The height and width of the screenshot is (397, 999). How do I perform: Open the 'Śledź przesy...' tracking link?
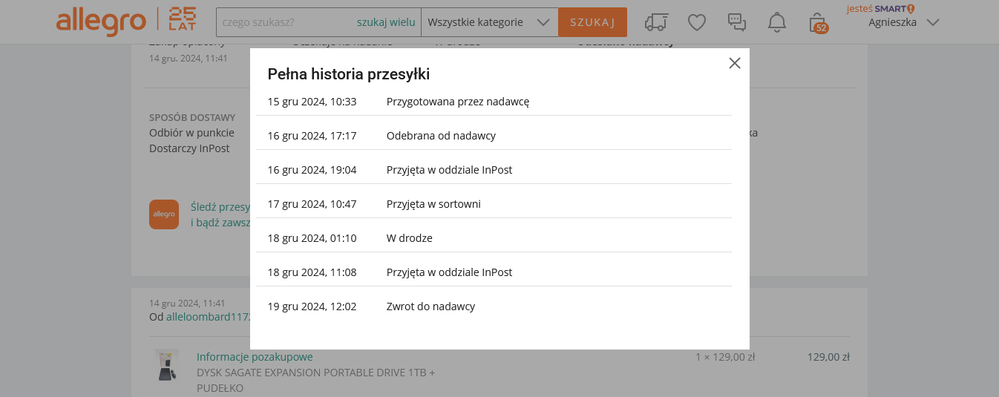[220, 207]
